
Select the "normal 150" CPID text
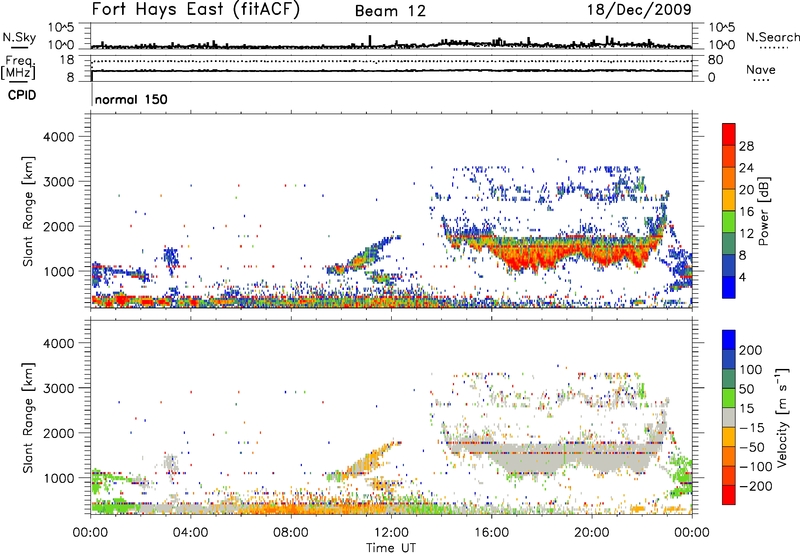(x=131, y=99)
